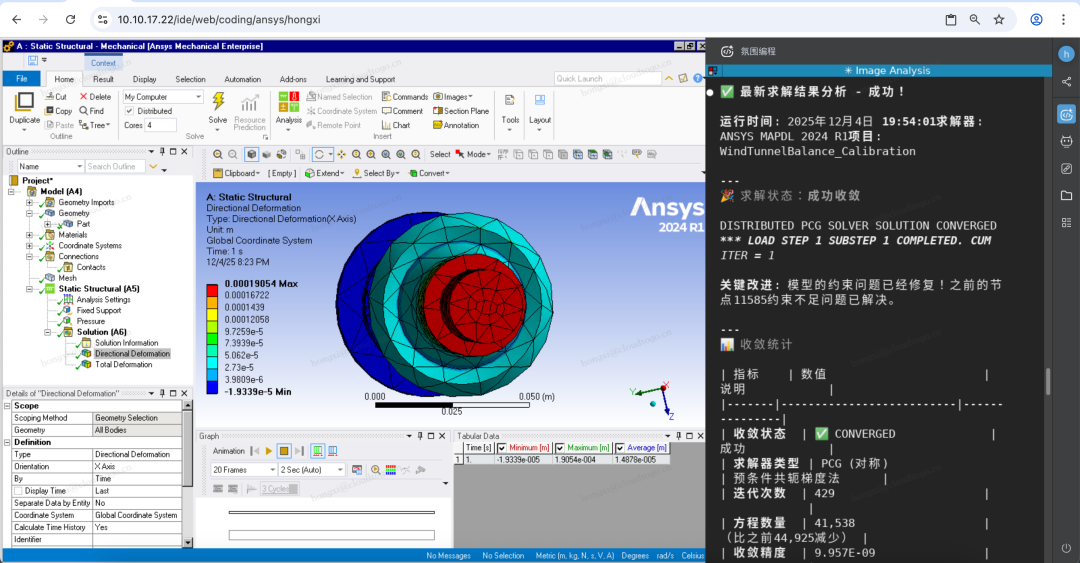Open the Select Mode dropdown

coord(475,154)
